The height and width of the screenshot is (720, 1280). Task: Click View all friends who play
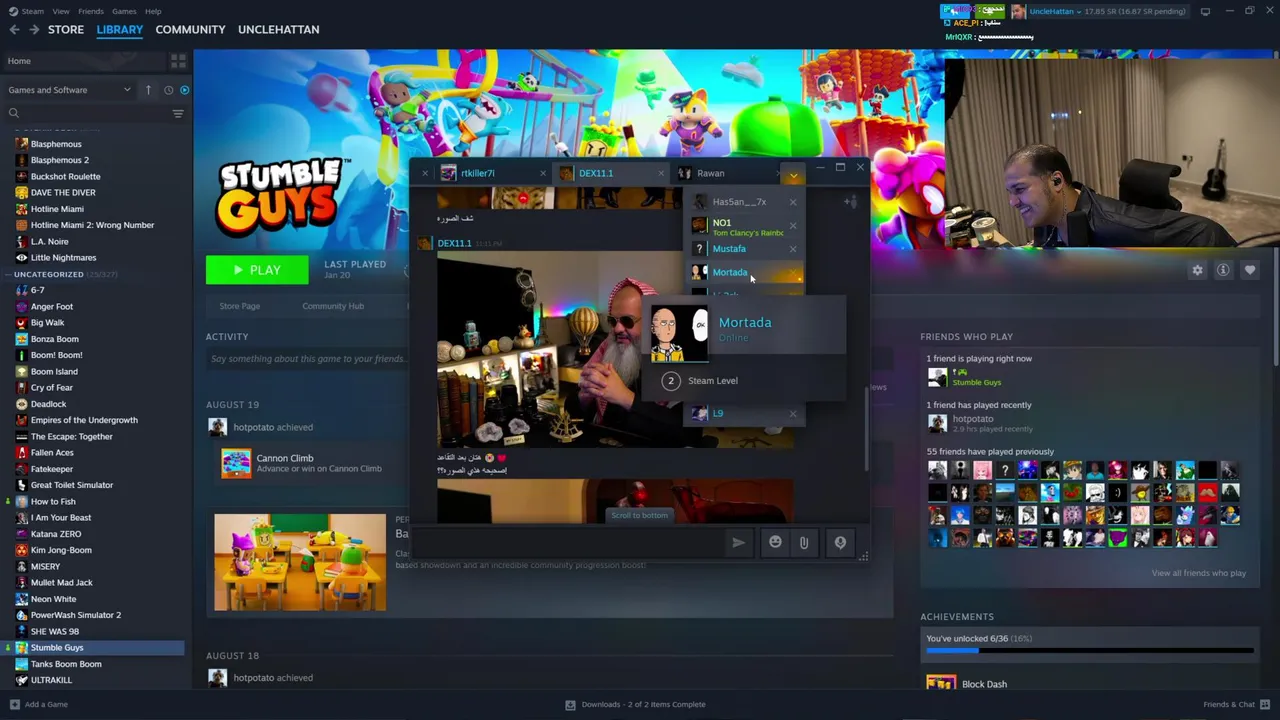pos(1198,573)
